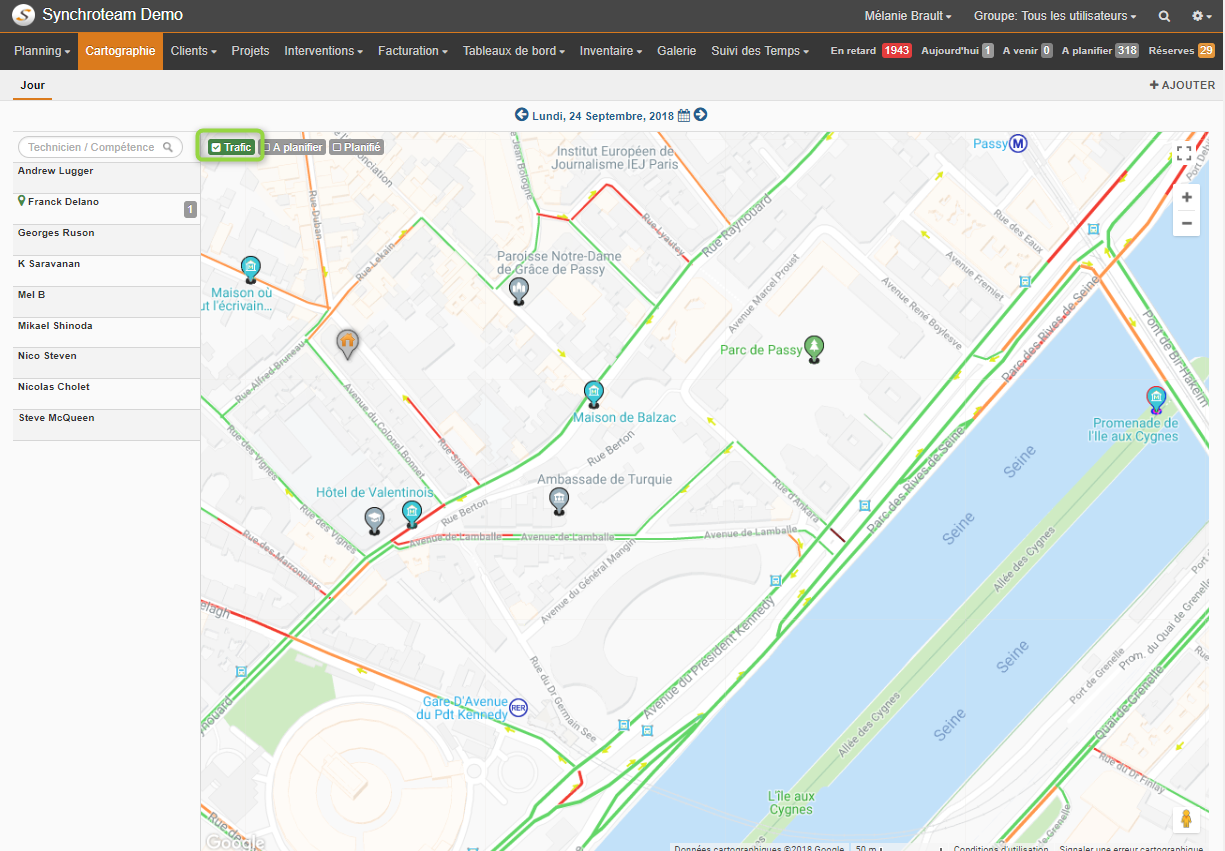1225x851 pixels.
Task: Select technician Nico Steven
Action: point(107,363)
